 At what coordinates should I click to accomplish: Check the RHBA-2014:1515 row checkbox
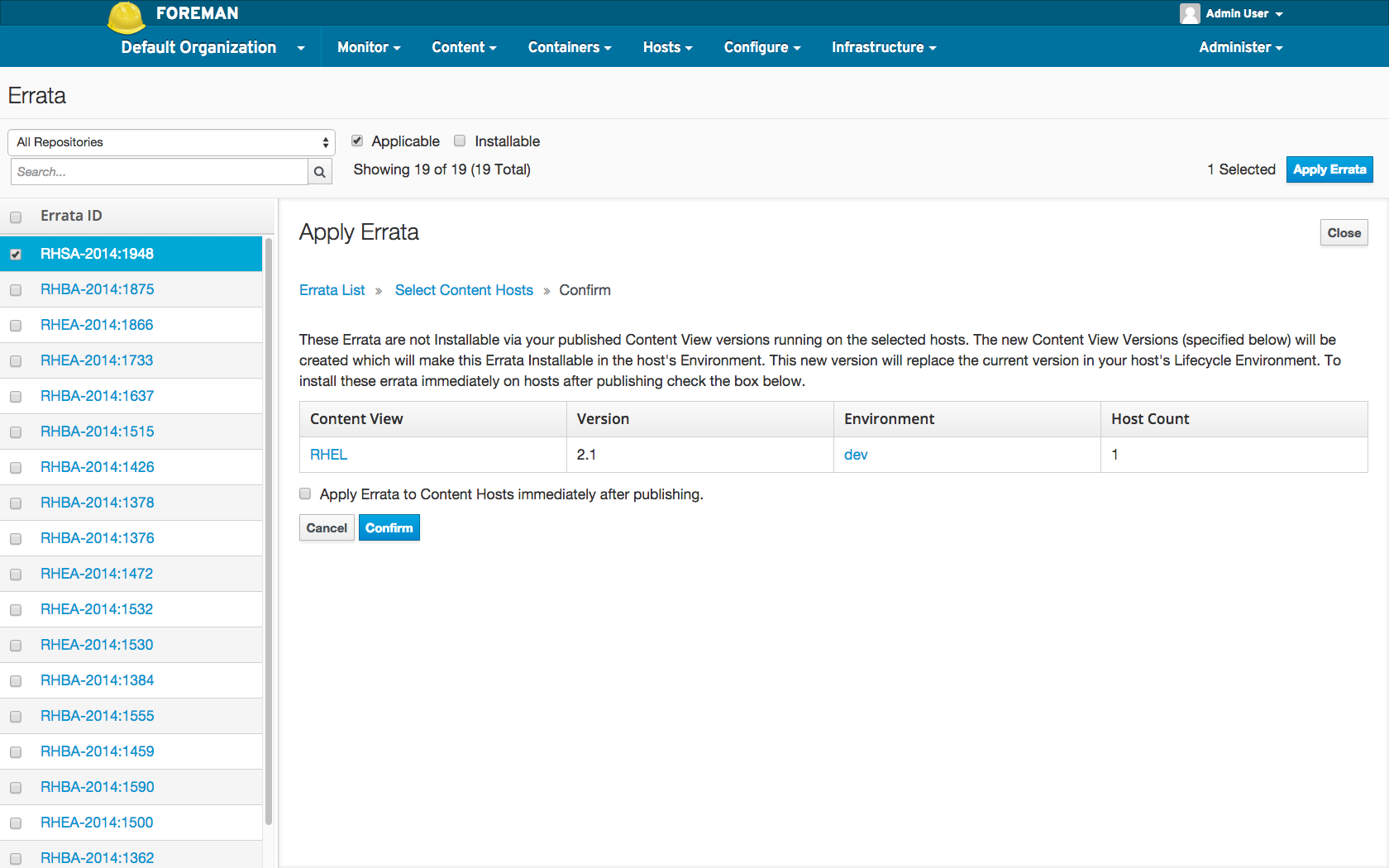[16, 432]
